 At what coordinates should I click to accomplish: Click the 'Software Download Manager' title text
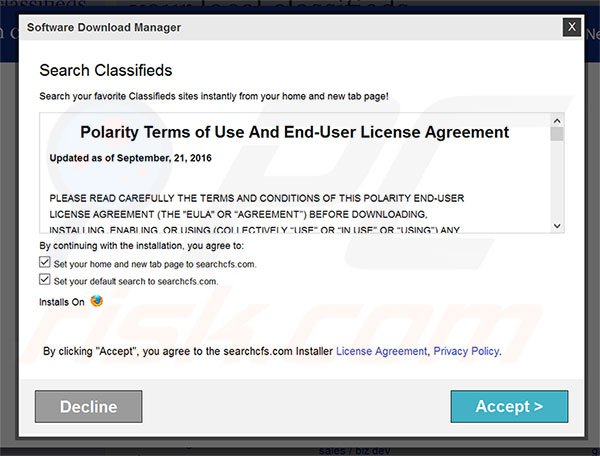pos(104,28)
